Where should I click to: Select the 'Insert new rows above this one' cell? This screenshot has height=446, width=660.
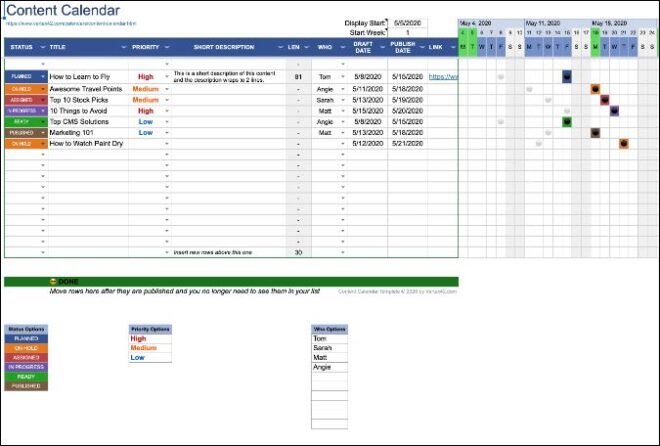click(x=229, y=252)
